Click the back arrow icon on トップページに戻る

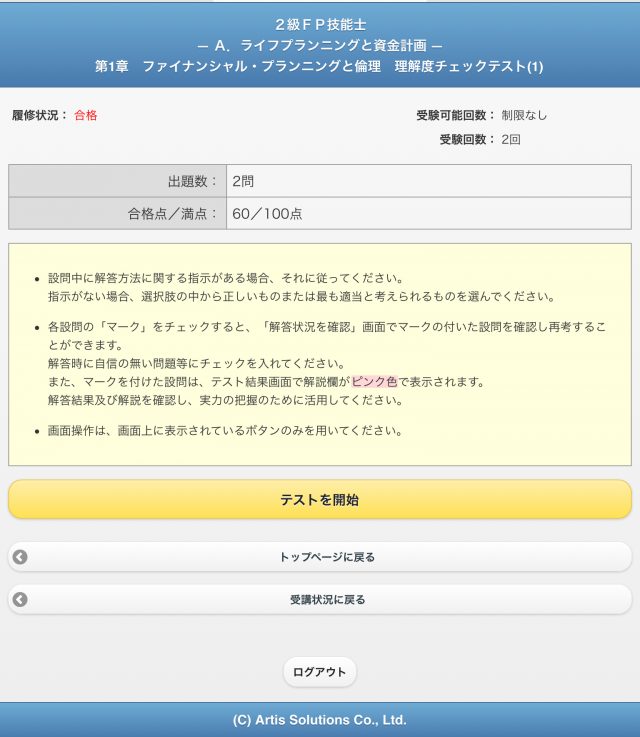(21, 557)
